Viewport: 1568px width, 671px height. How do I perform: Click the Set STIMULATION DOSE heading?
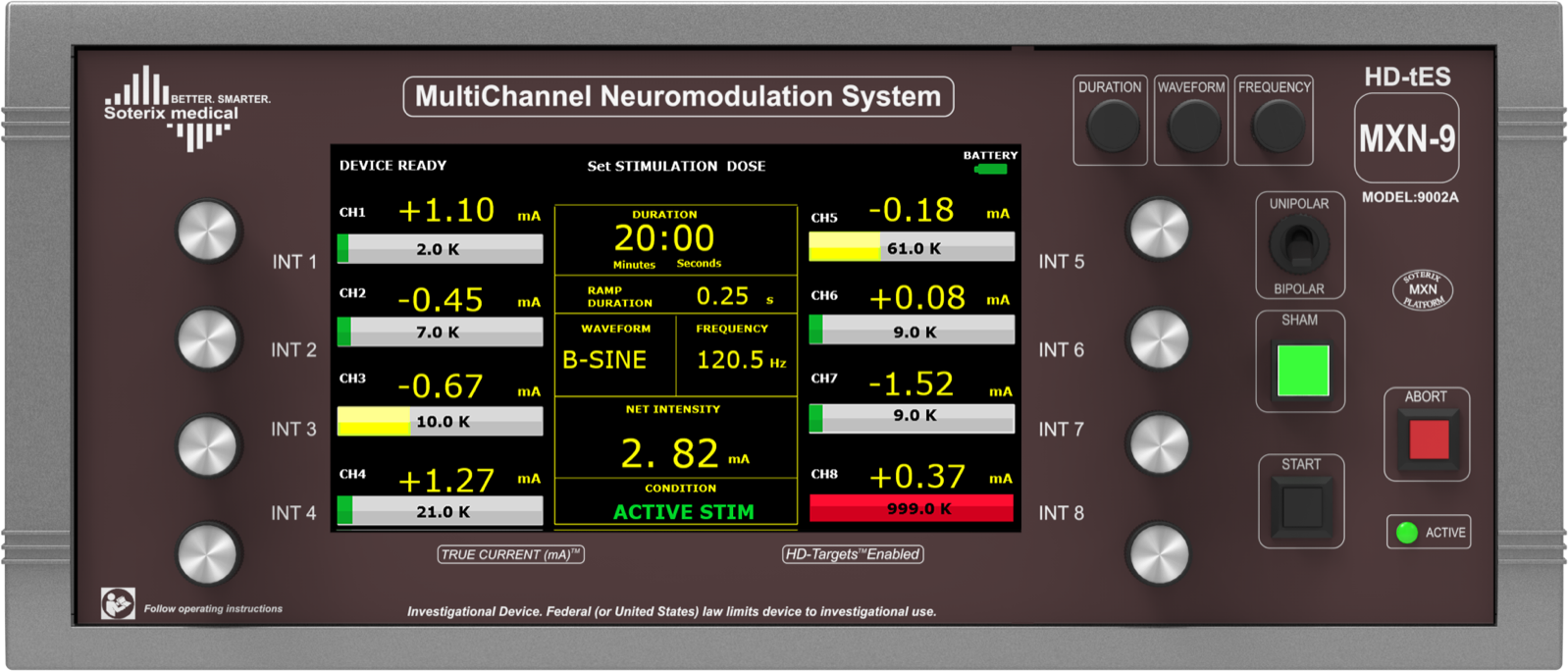676,166
